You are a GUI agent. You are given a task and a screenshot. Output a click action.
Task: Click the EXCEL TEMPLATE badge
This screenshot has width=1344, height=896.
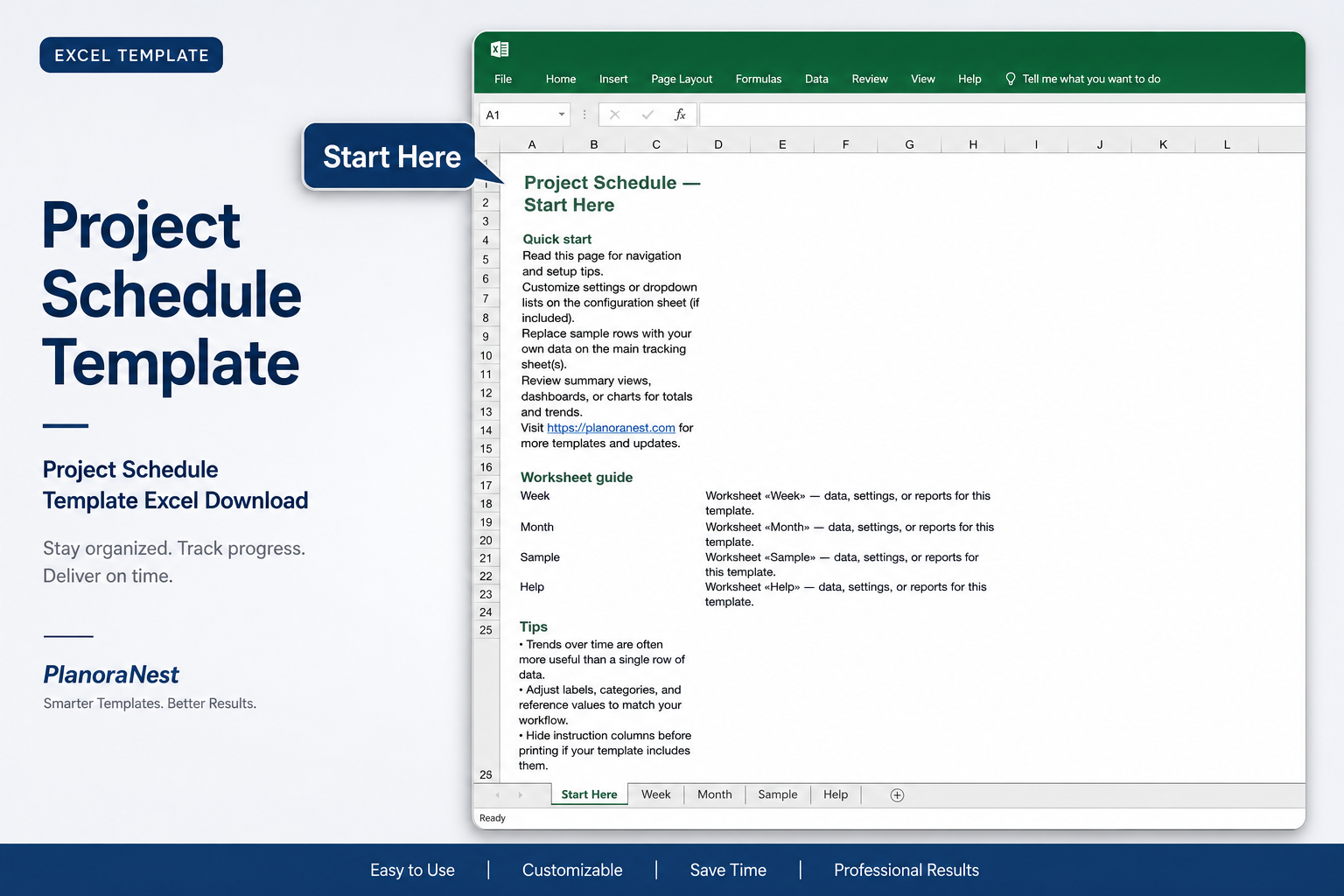coord(131,55)
